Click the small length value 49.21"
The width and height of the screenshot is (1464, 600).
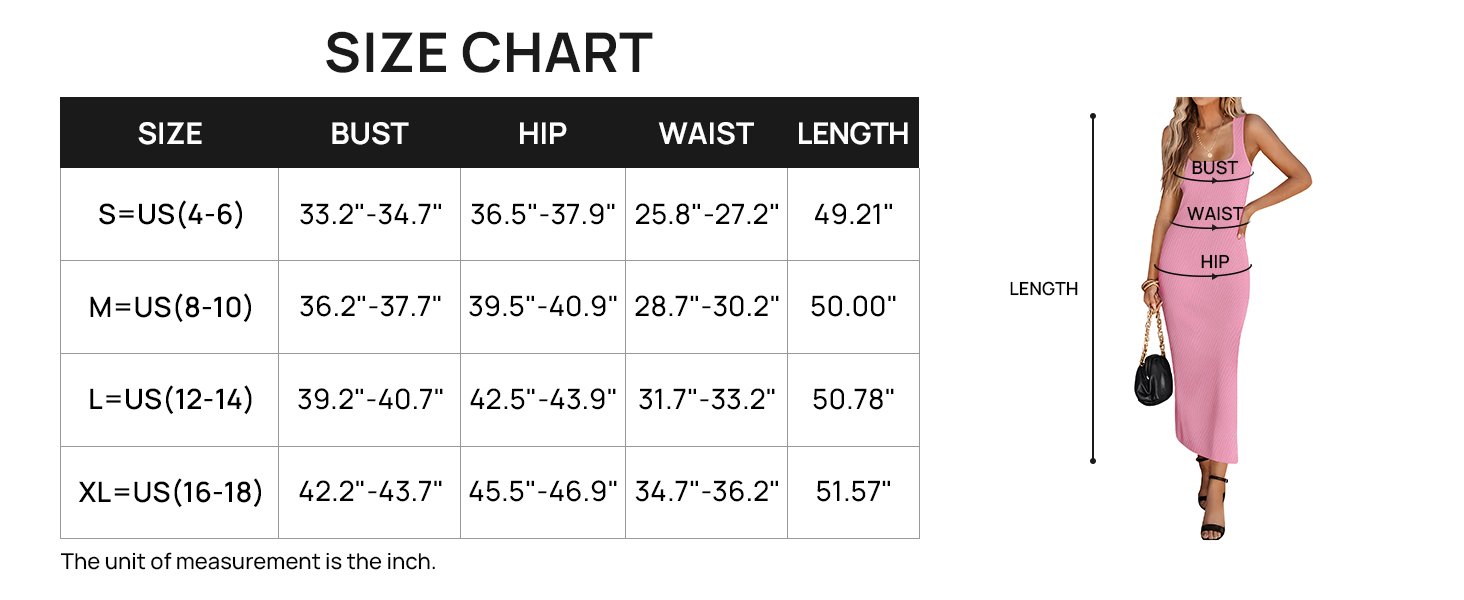[853, 214]
